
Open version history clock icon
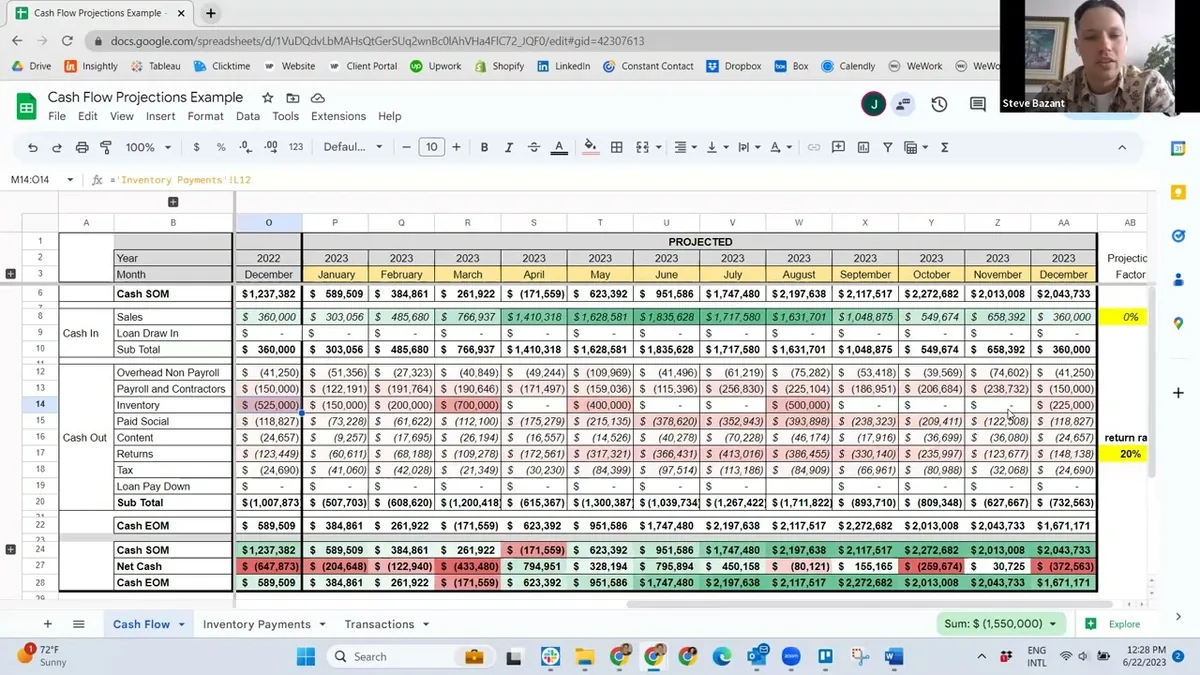coord(939,104)
